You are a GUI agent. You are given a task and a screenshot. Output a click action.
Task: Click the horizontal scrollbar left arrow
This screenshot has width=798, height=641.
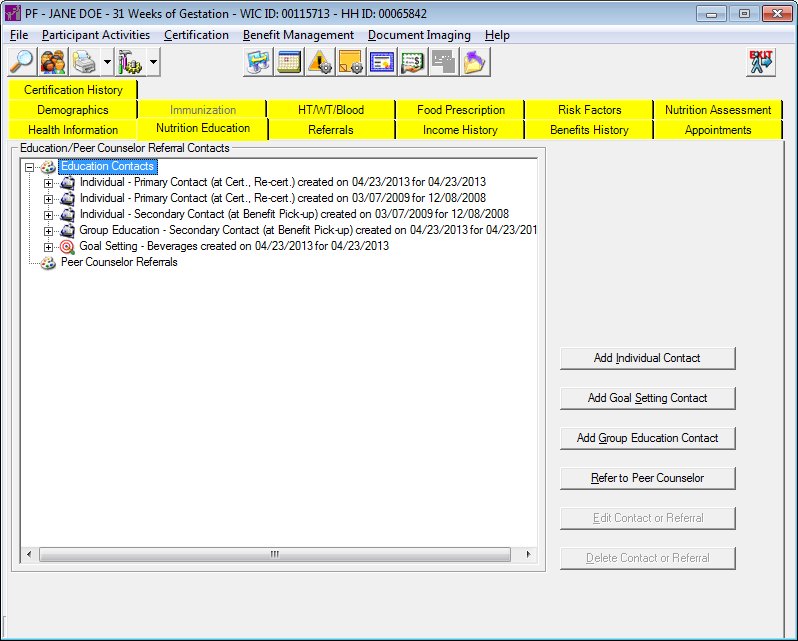click(29, 555)
